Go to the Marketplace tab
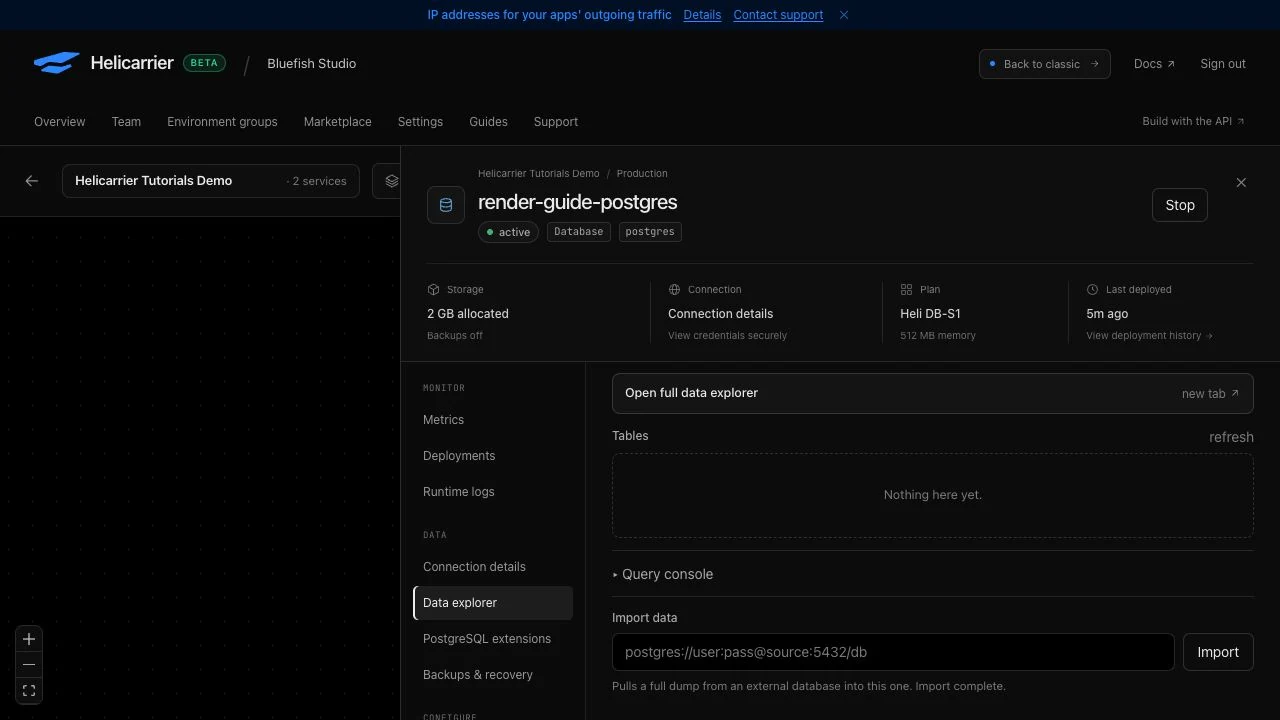This screenshot has width=1280, height=720. tap(337, 122)
